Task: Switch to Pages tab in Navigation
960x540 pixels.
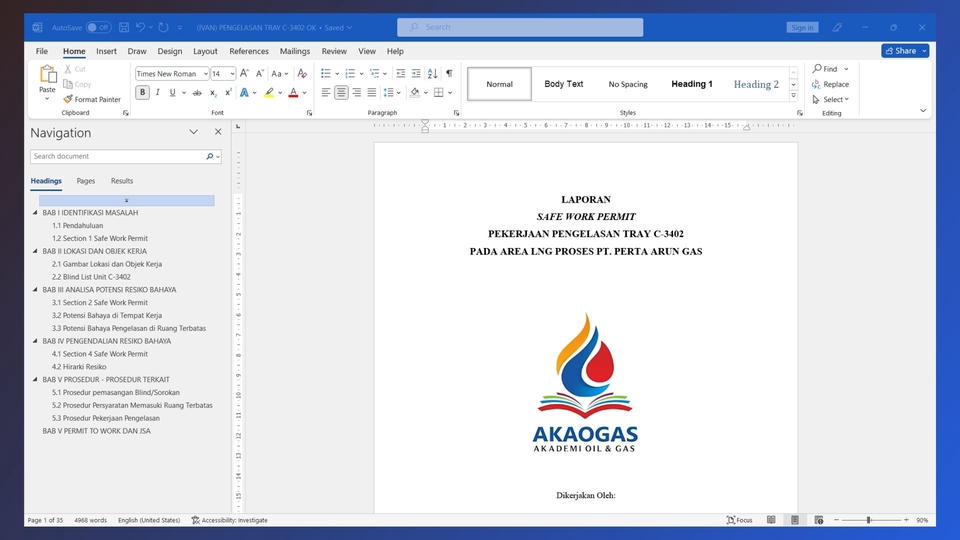Action: coord(86,181)
